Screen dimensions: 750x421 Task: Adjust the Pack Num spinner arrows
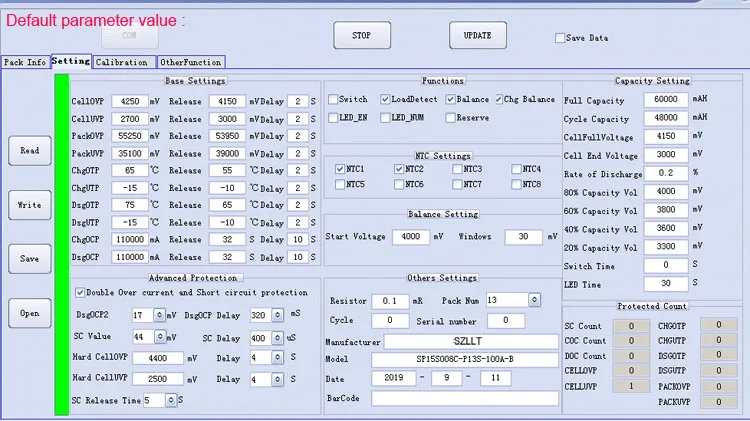click(x=534, y=300)
